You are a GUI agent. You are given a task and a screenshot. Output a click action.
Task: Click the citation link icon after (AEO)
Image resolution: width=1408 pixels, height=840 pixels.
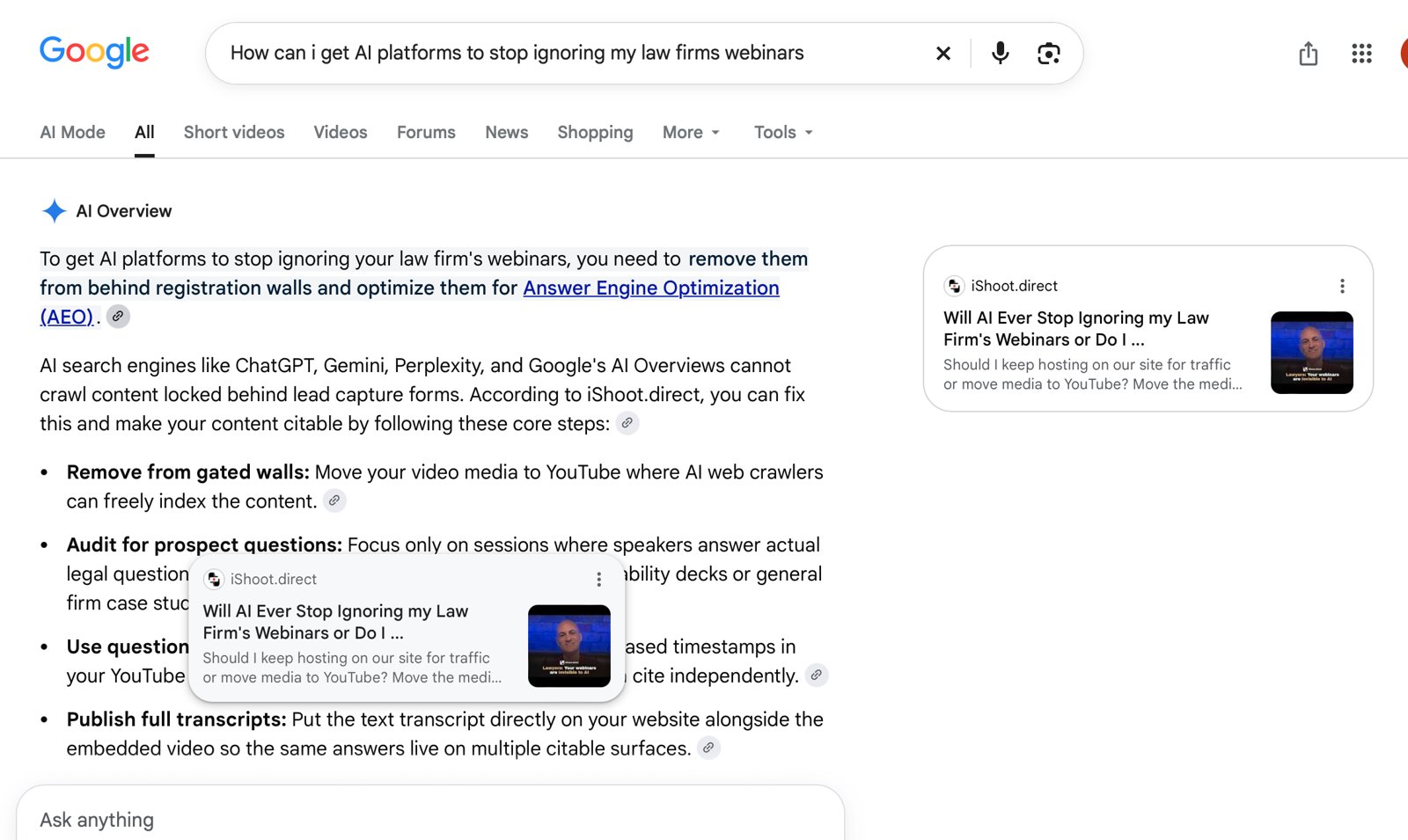(x=118, y=317)
